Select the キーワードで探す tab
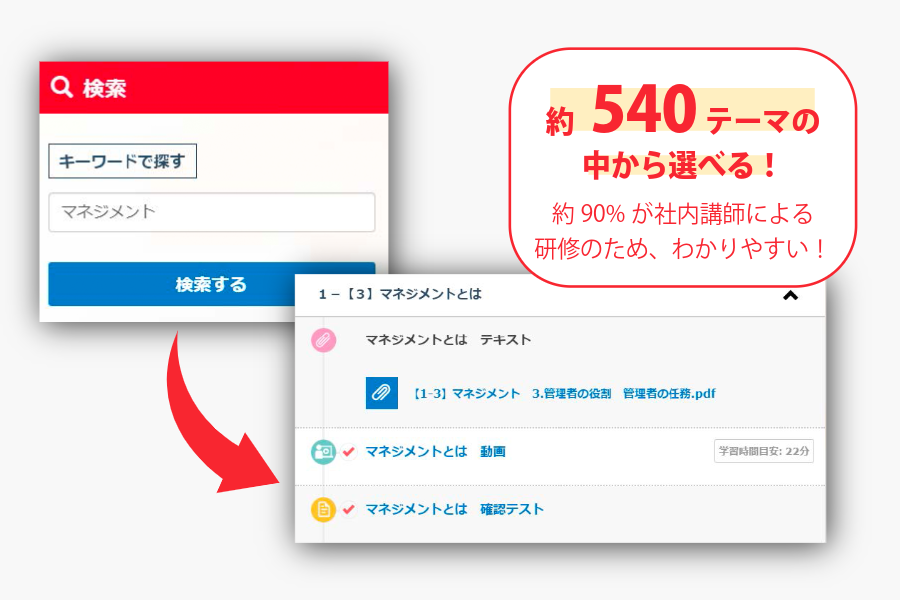 pos(122,161)
